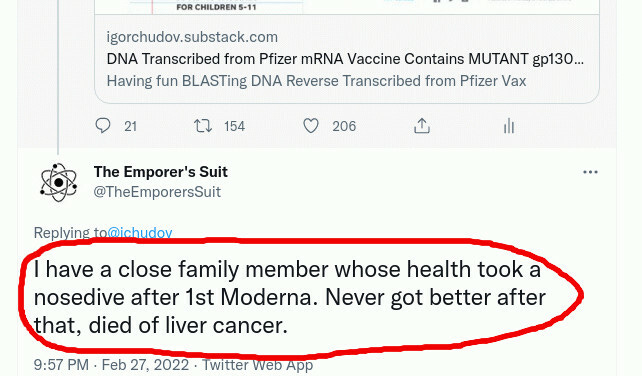Click the 206 likes count
Viewport: 642px width, 376px height.
[344, 126]
